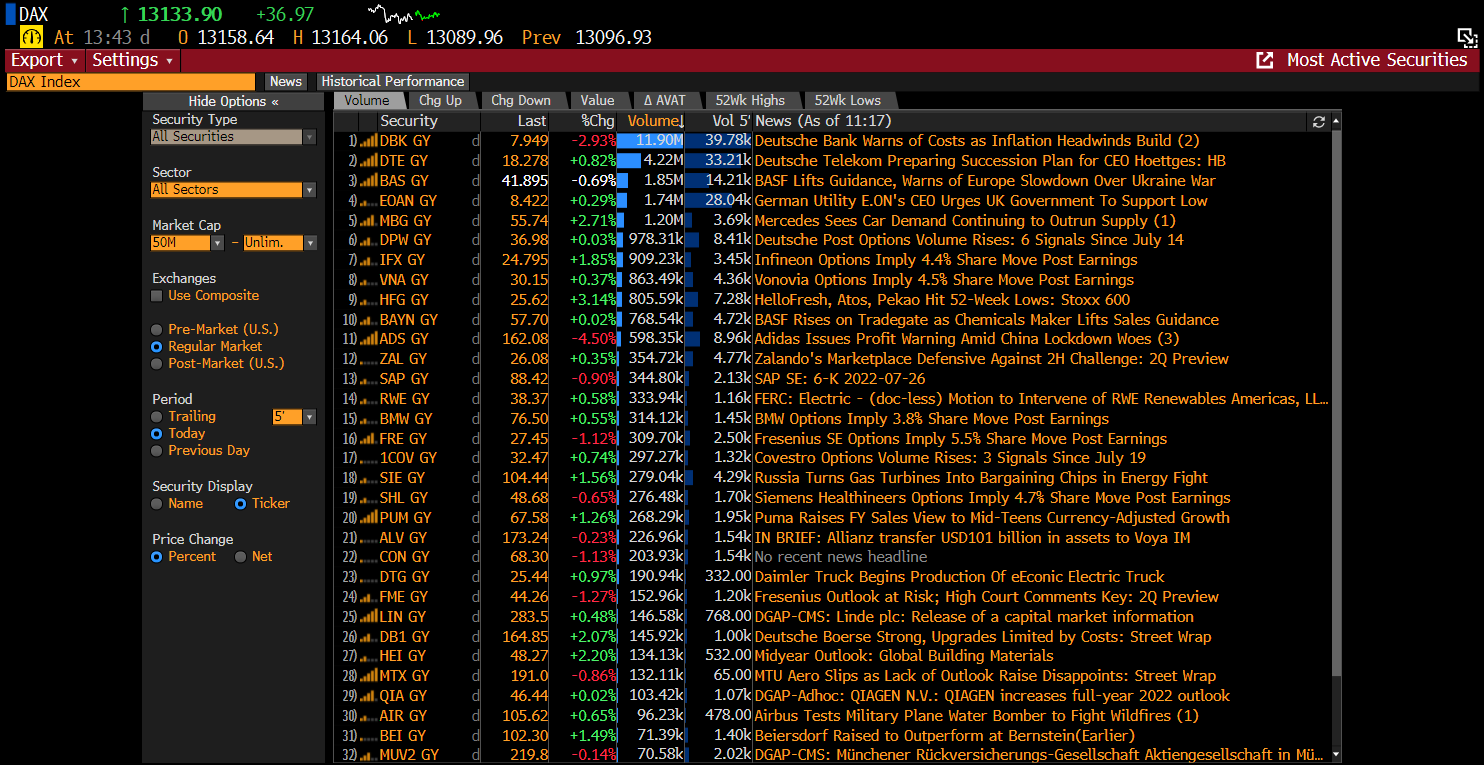Open the chart icon beside DPW GY
This screenshot has width=1484, height=765.
(368, 240)
